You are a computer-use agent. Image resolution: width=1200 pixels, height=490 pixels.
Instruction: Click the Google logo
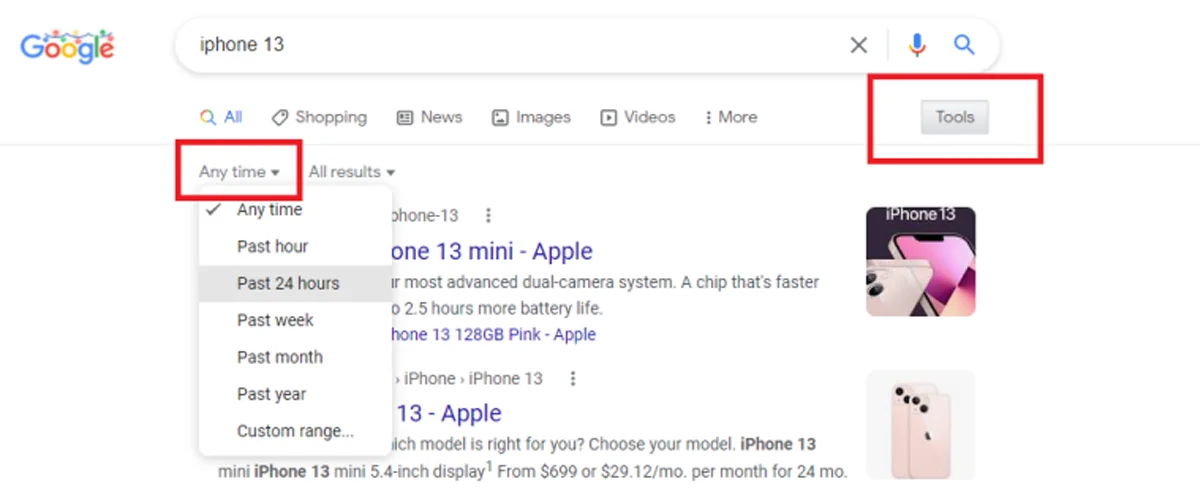point(68,46)
